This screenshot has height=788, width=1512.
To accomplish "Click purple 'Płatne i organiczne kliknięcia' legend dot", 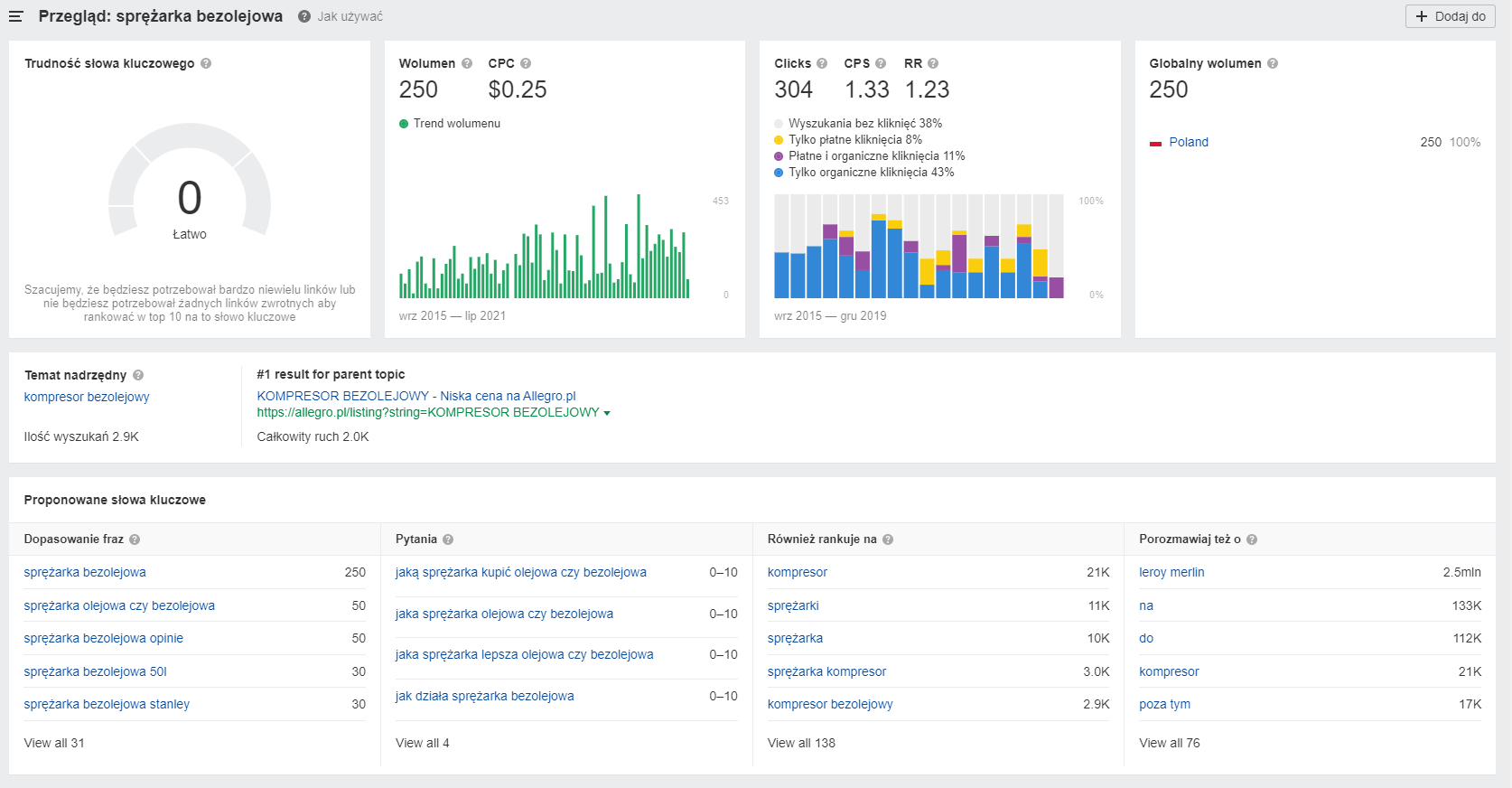I will click(x=779, y=156).
